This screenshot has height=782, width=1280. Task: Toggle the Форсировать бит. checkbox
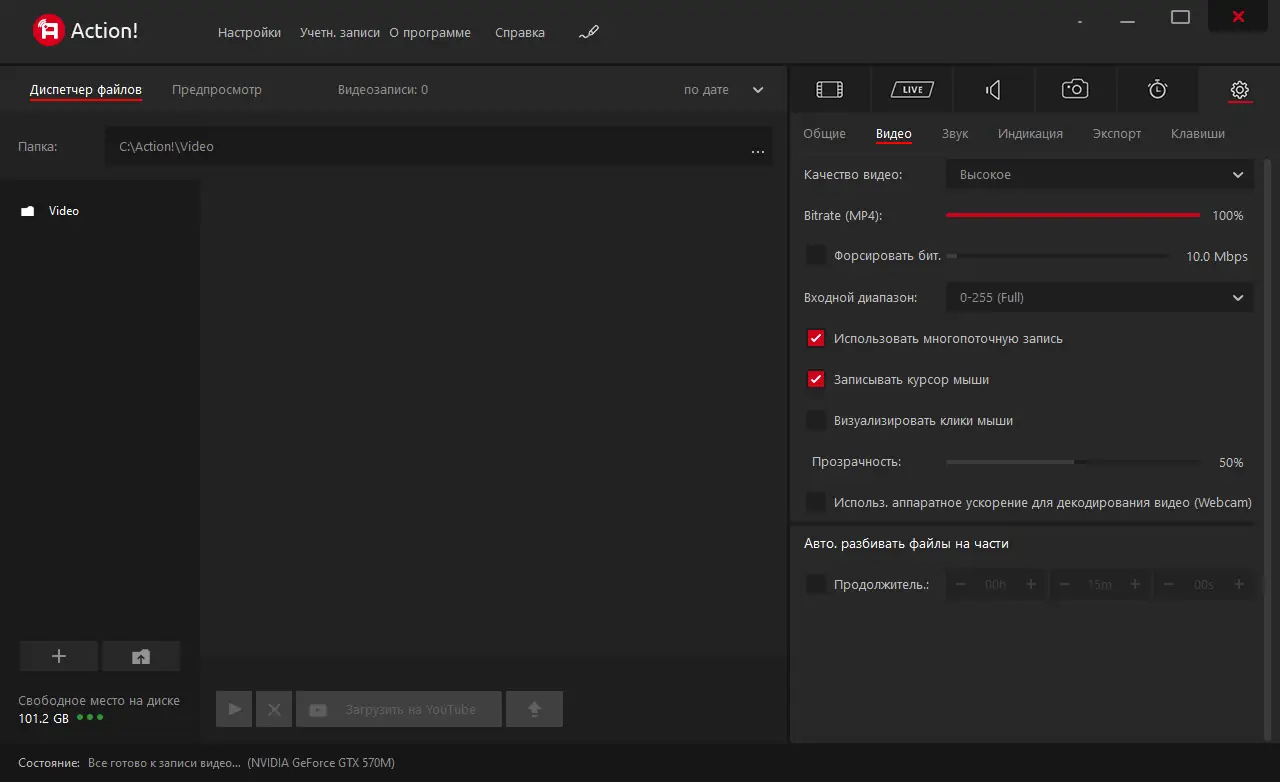point(816,255)
